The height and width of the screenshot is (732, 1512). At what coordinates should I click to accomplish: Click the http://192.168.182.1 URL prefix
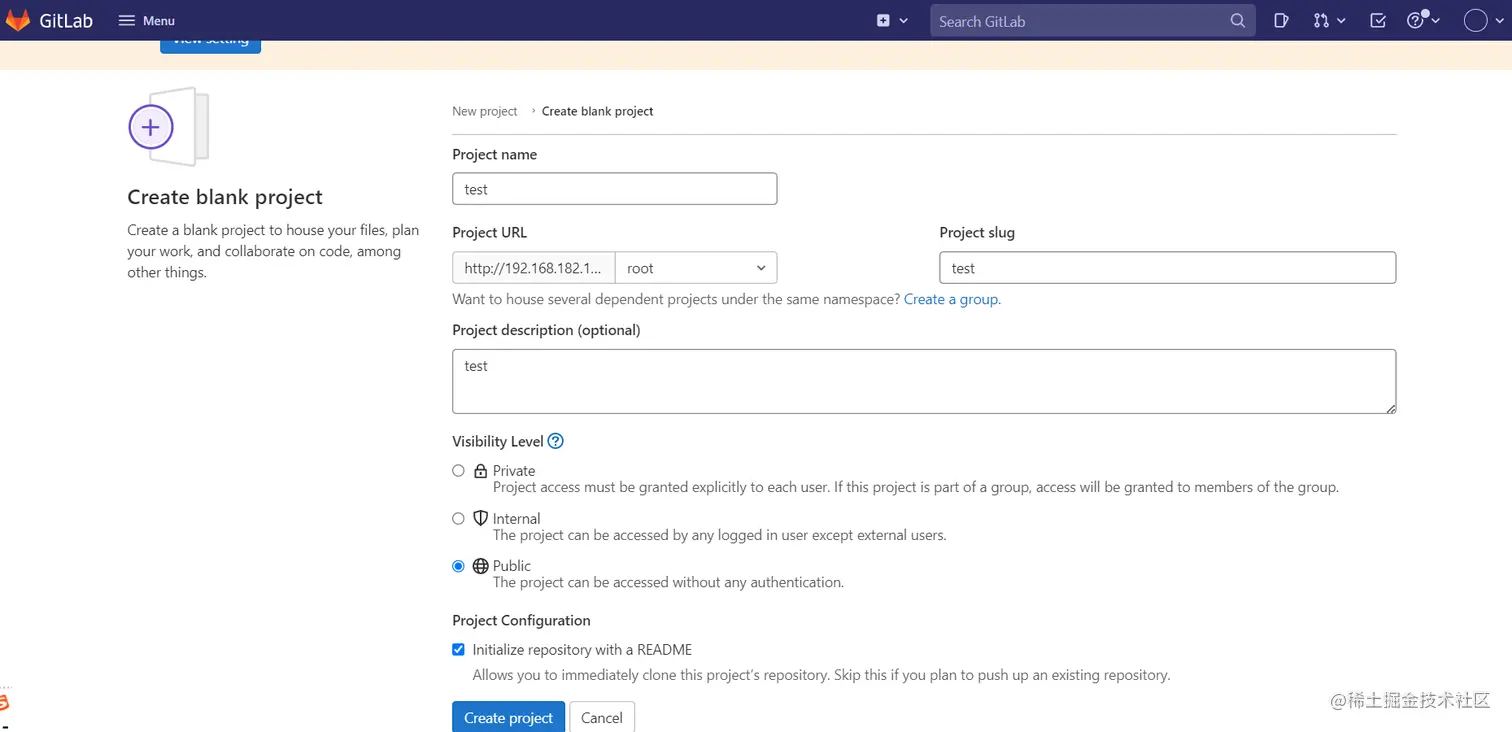pyautogui.click(x=533, y=268)
